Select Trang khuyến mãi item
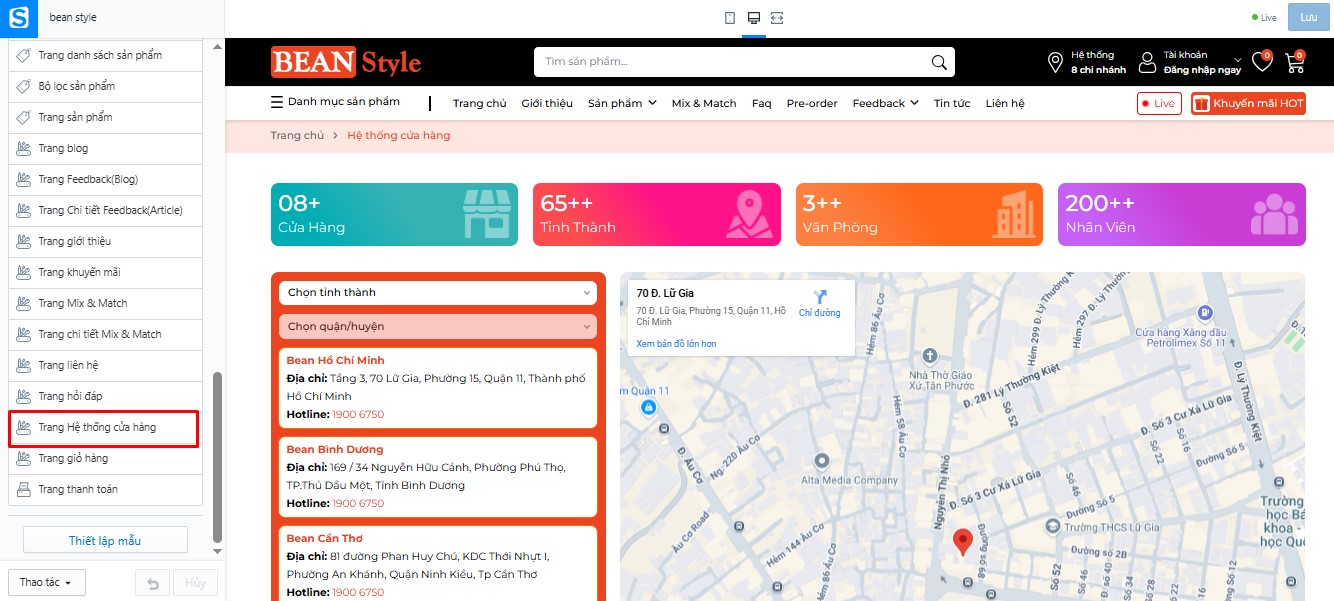This screenshot has height=601, width=1334. (x=105, y=272)
